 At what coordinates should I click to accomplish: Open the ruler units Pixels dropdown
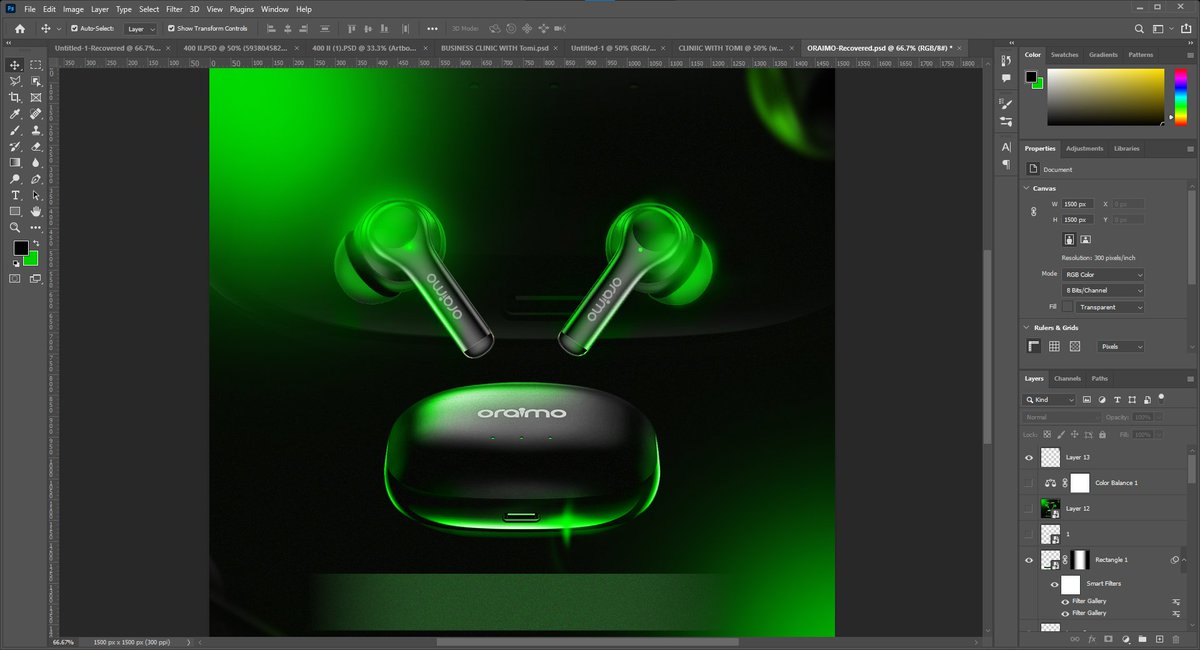1121,346
